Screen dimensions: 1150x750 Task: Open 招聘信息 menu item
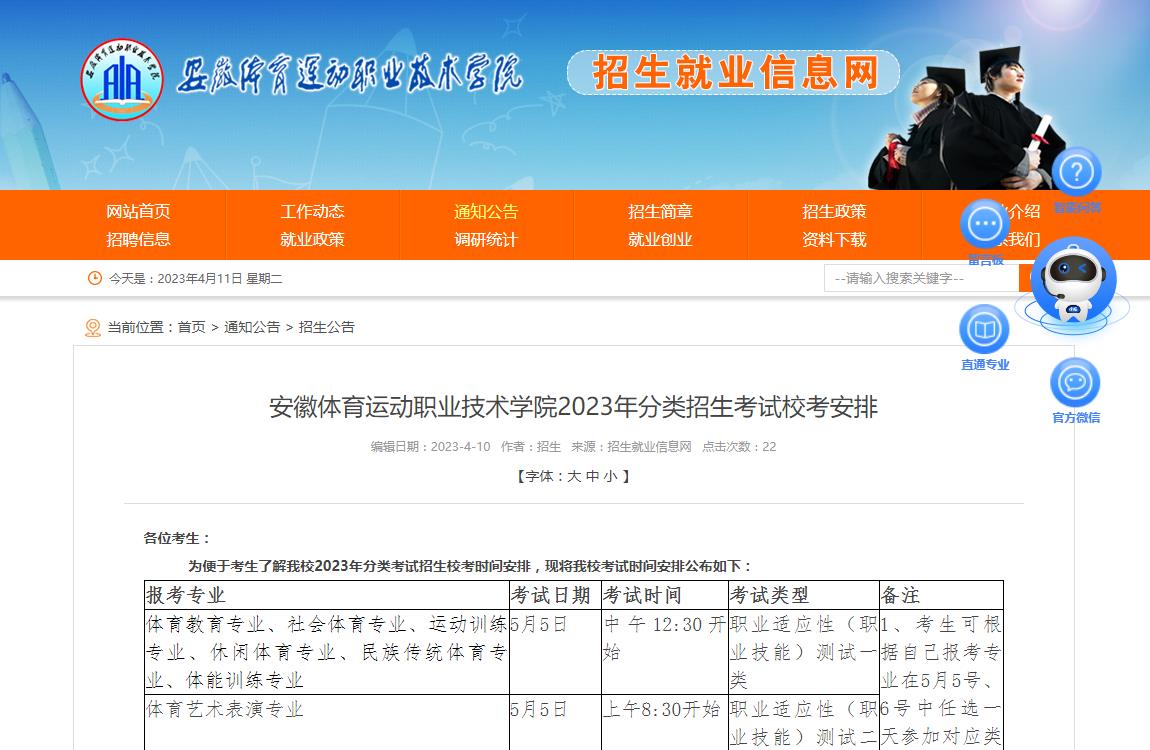point(138,240)
